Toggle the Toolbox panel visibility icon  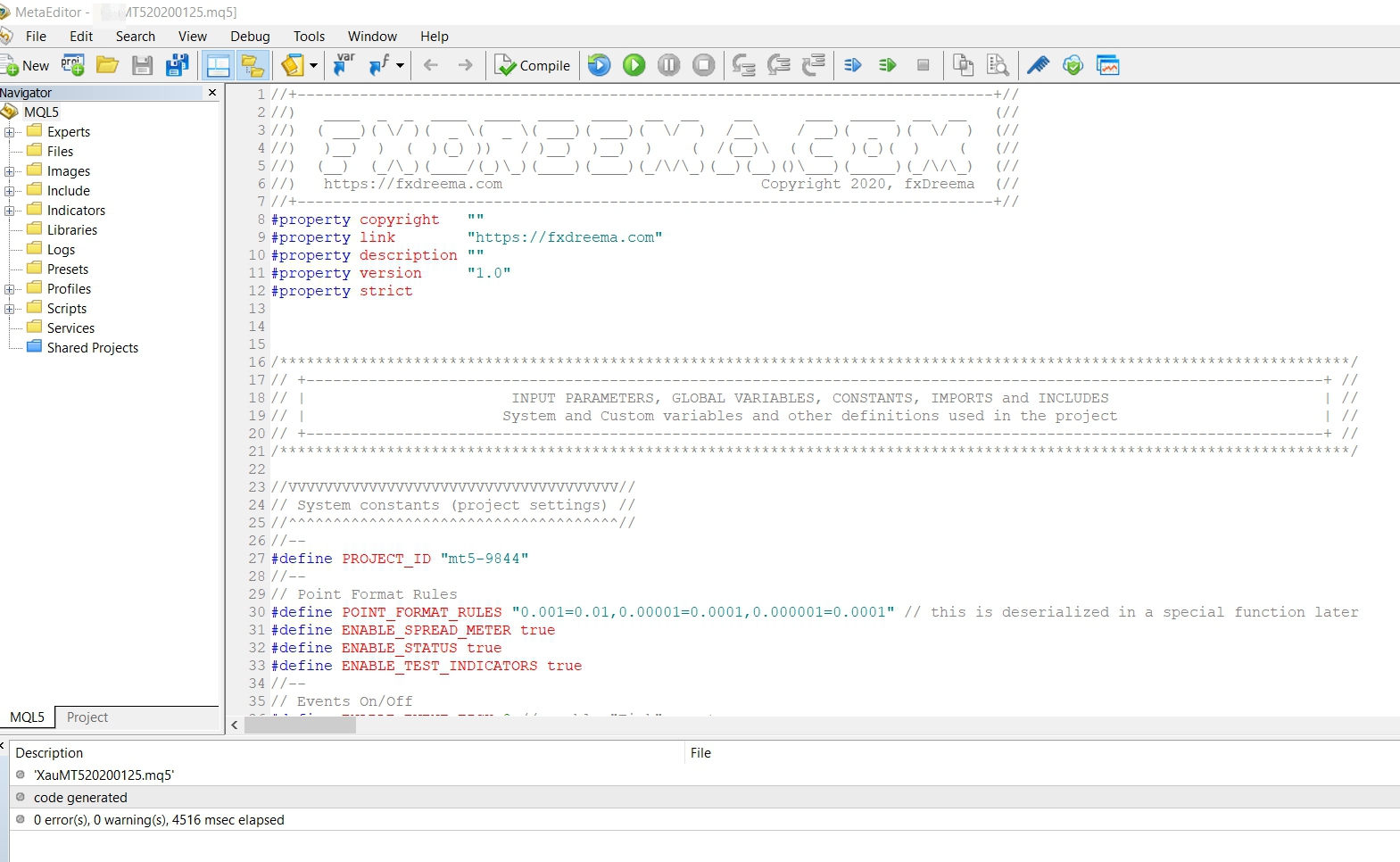218,65
